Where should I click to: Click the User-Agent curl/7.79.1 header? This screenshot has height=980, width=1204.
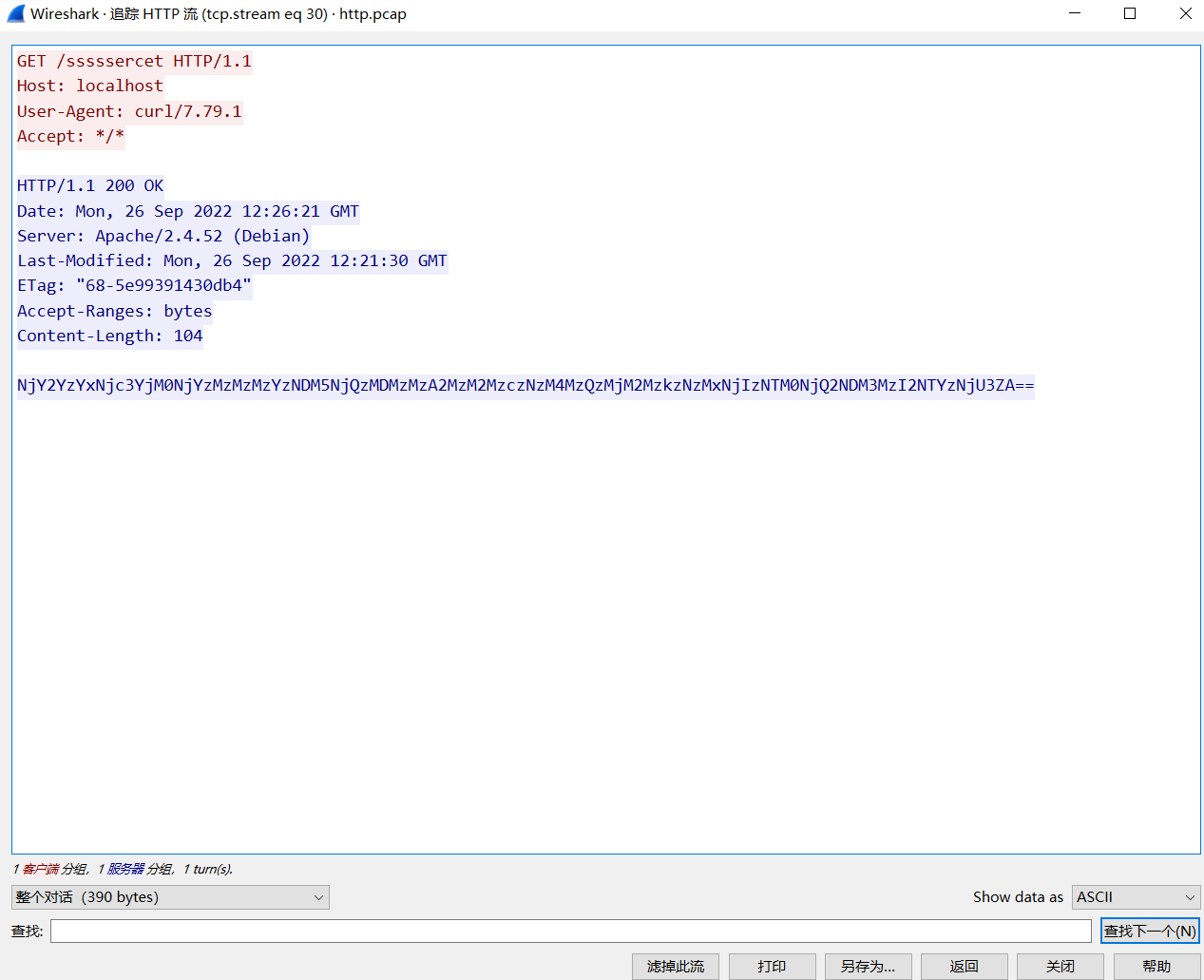129,111
